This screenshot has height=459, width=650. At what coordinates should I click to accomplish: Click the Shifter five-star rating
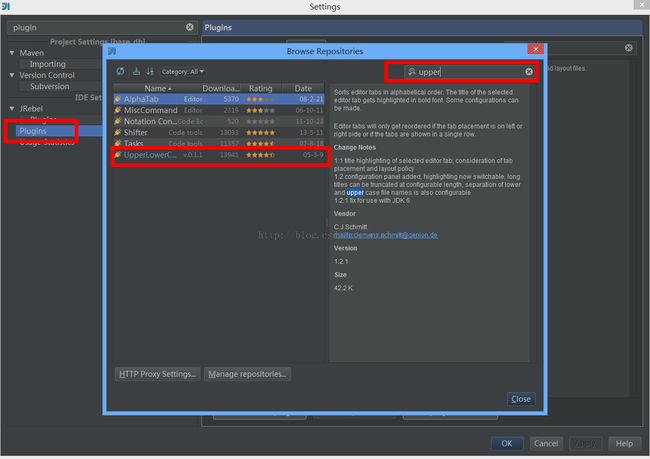[260, 133]
